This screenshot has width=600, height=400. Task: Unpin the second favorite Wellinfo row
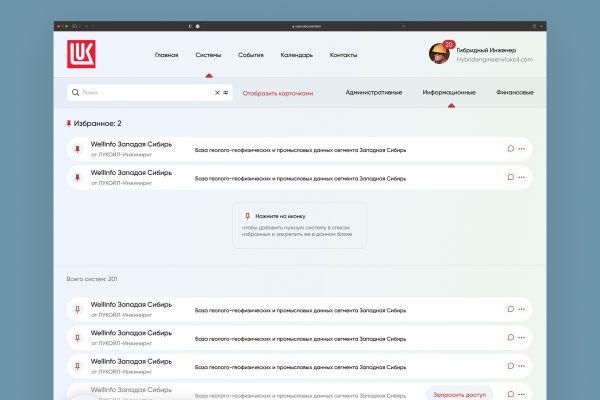[78, 178]
